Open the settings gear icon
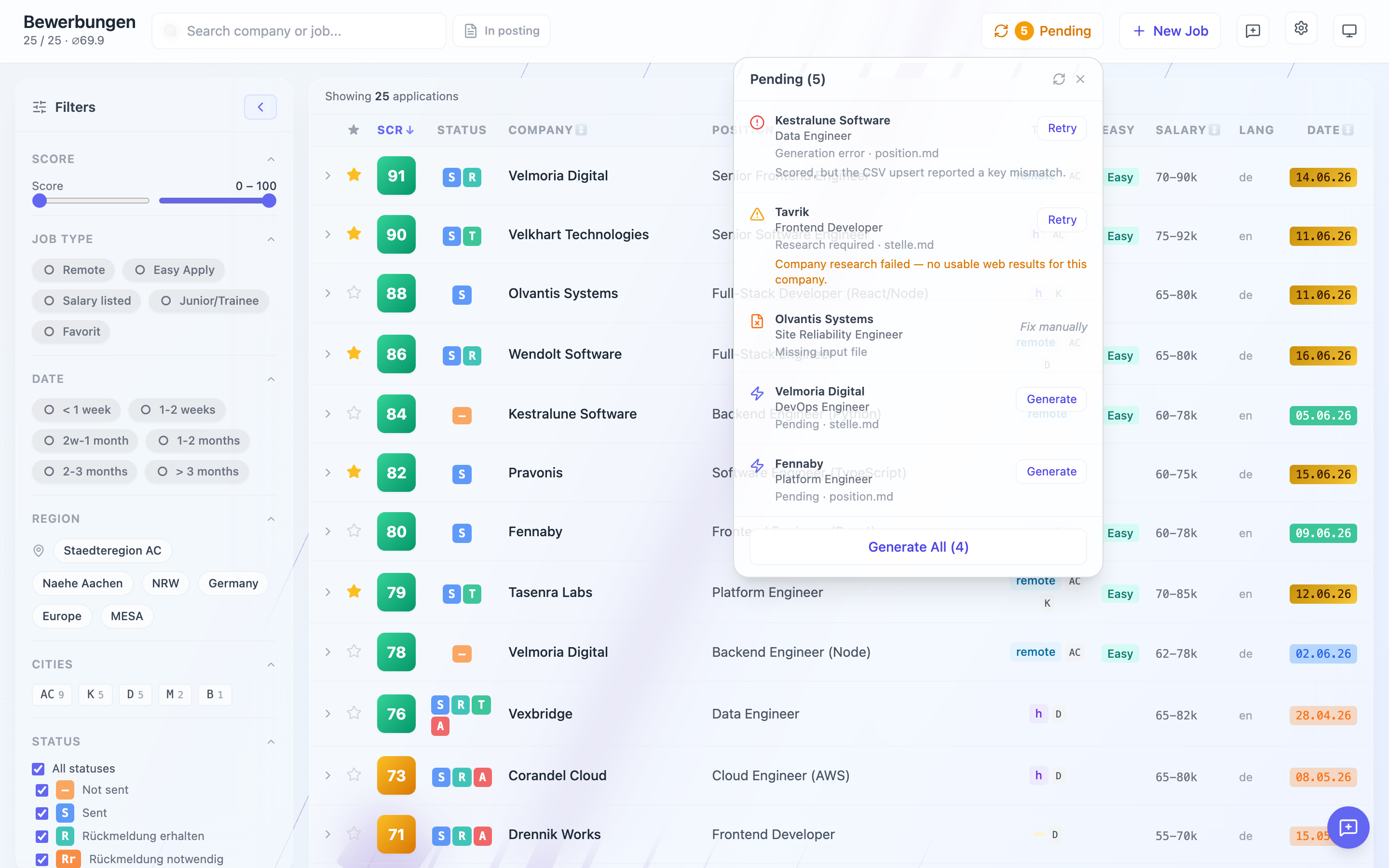The image size is (1389, 868). point(1301,29)
